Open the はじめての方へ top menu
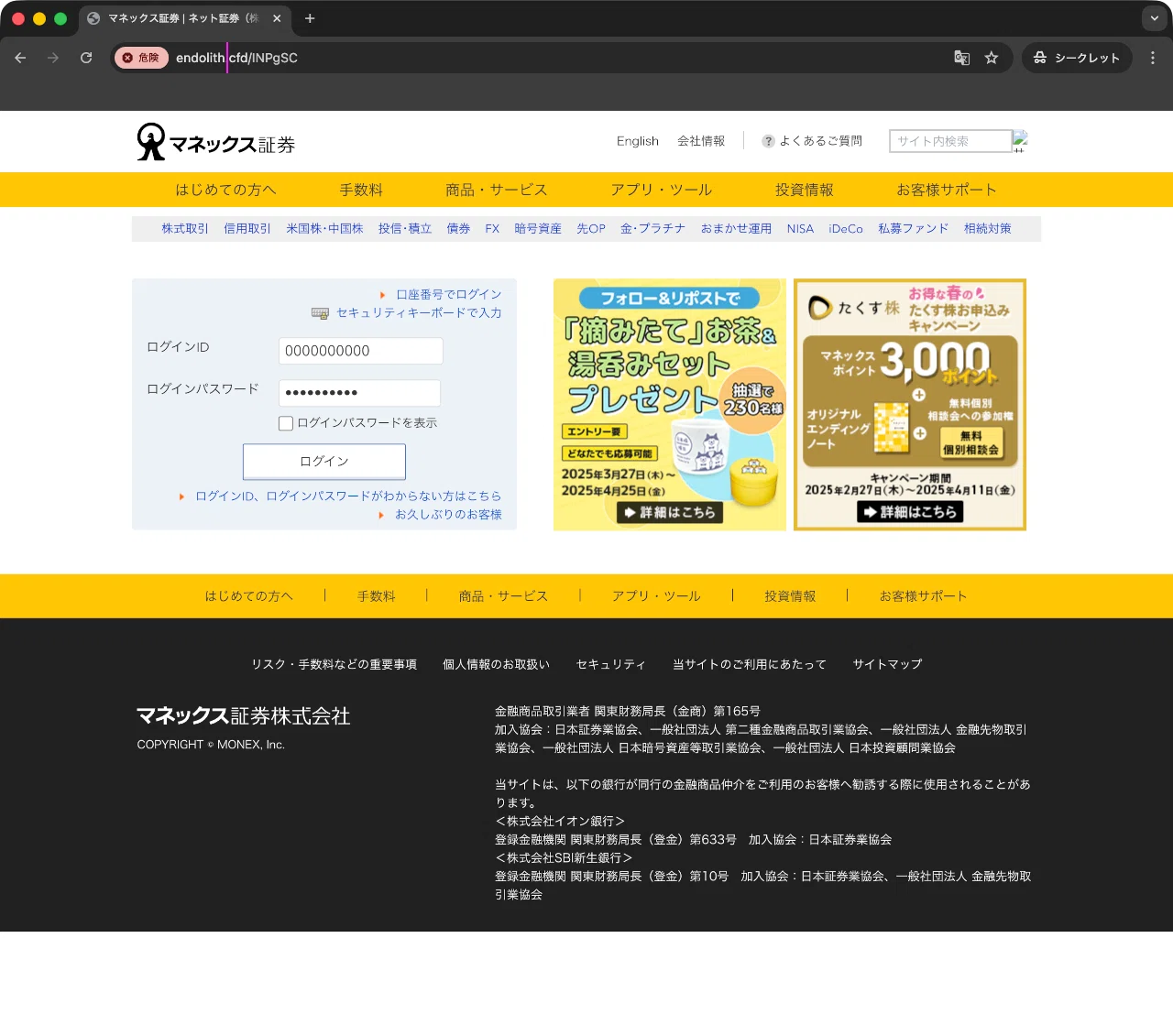The image size is (1173, 1036). click(x=225, y=190)
